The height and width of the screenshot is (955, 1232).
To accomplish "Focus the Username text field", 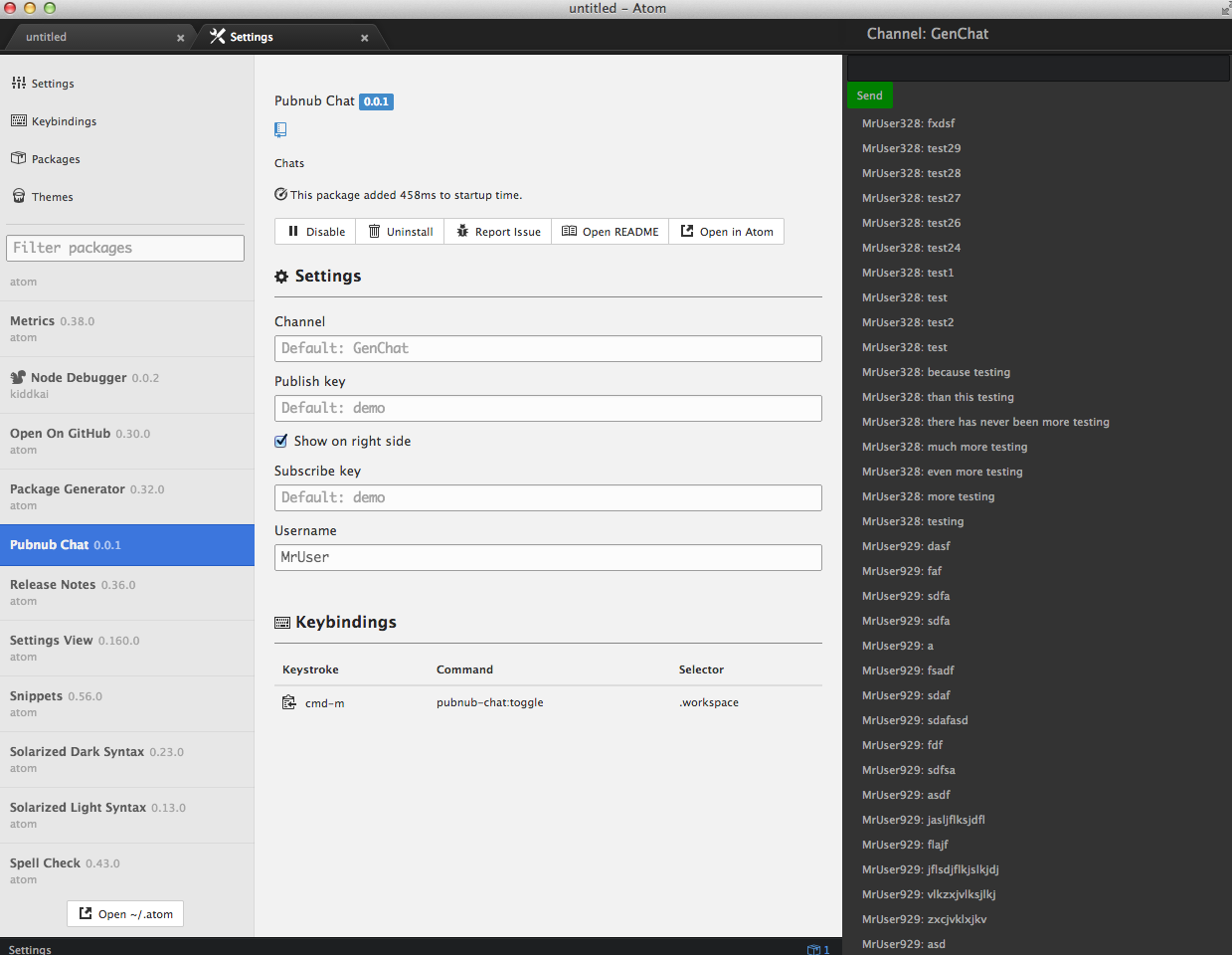I will pyautogui.click(x=548, y=557).
